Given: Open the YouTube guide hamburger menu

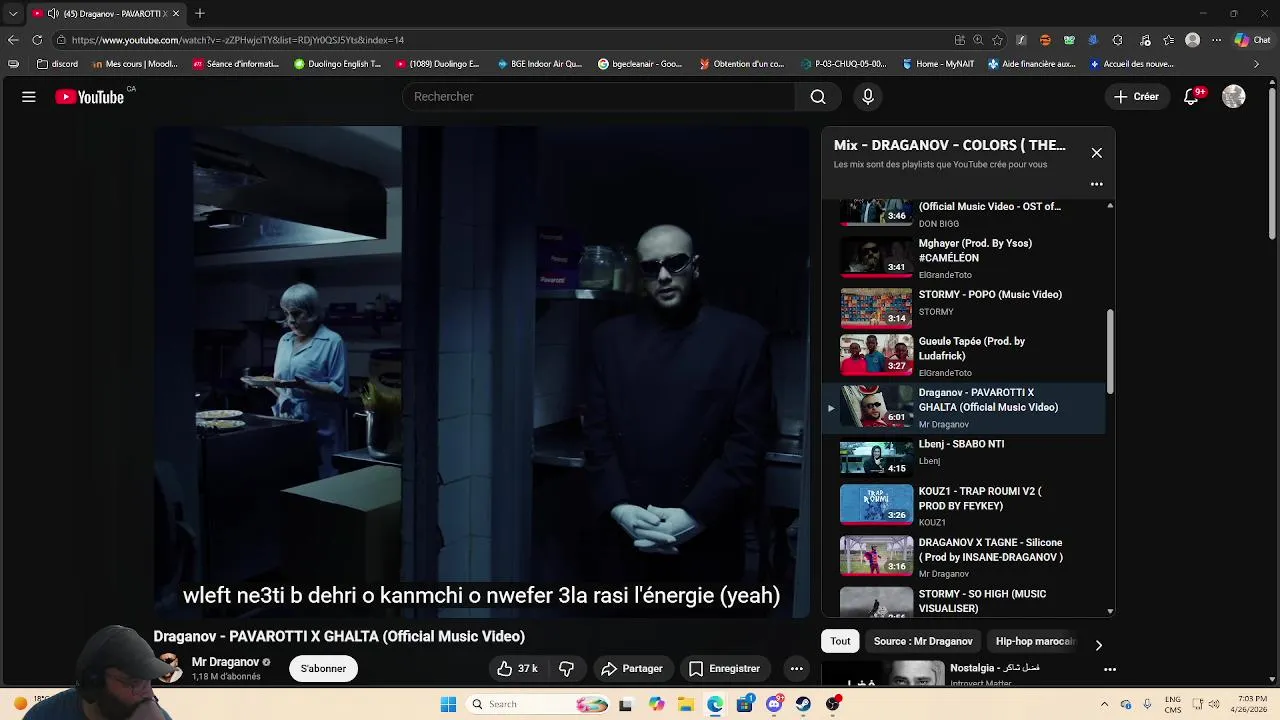Looking at the screenshot, I should 29,97.
